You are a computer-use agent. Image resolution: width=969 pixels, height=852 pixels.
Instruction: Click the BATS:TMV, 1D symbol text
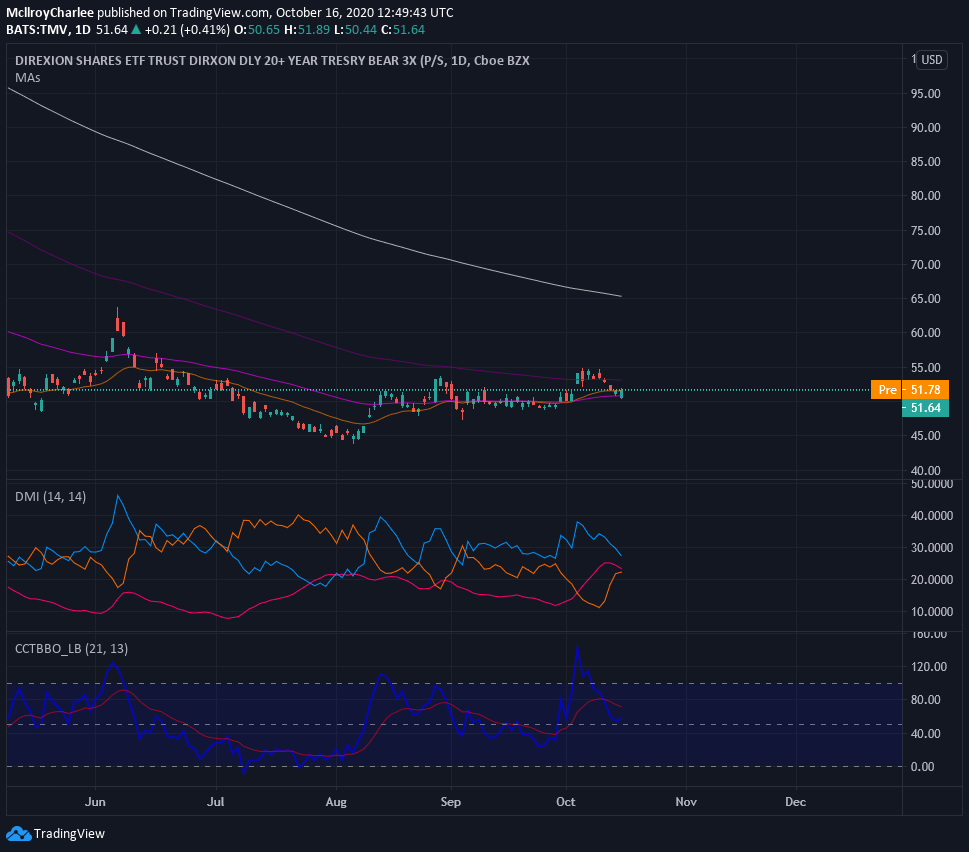tap(48, 30)
